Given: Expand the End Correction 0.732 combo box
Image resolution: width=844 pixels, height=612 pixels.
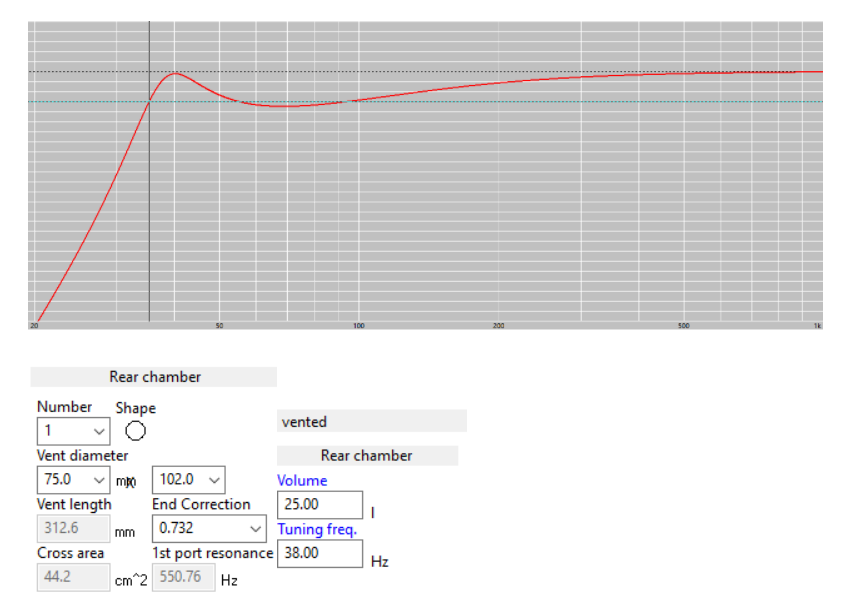Looking at the screenshot, I should pyautogui.click(x=255, y=528).
